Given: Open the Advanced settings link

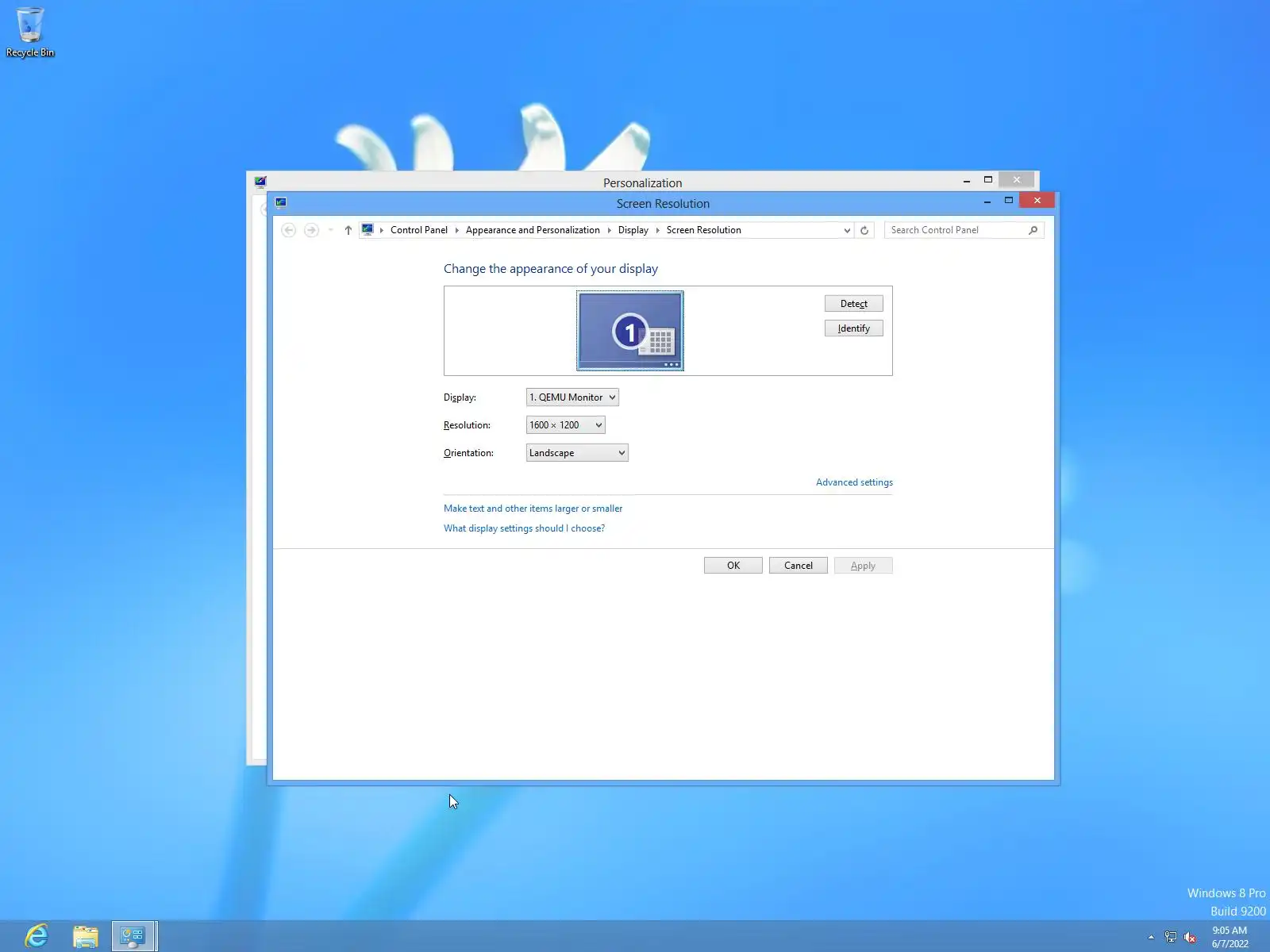Looking at the screenshot, I should 854,482.
